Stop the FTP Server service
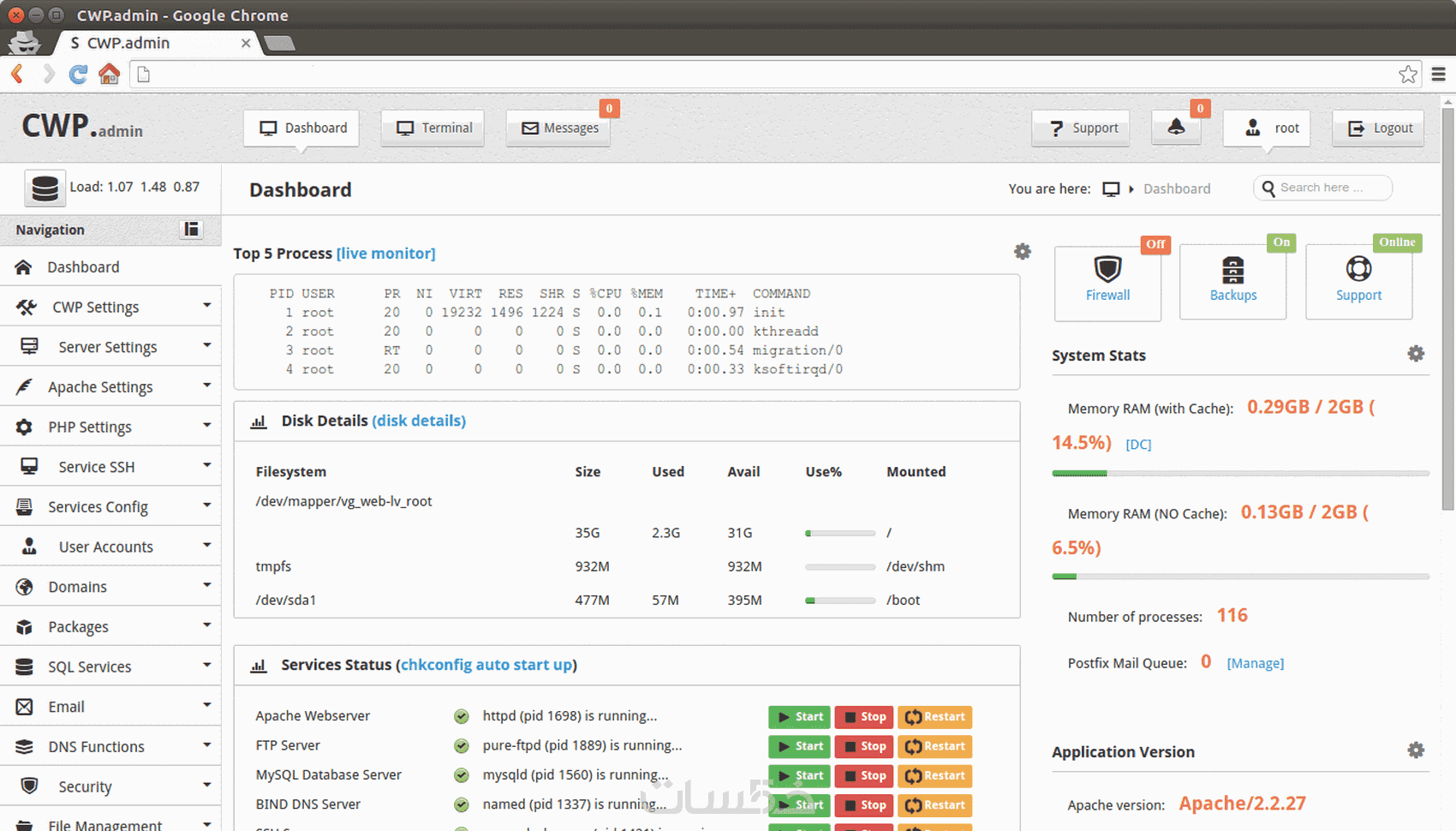Image resolution: width=1456 pixels, height=831 pixels. (x=864, y=746)
